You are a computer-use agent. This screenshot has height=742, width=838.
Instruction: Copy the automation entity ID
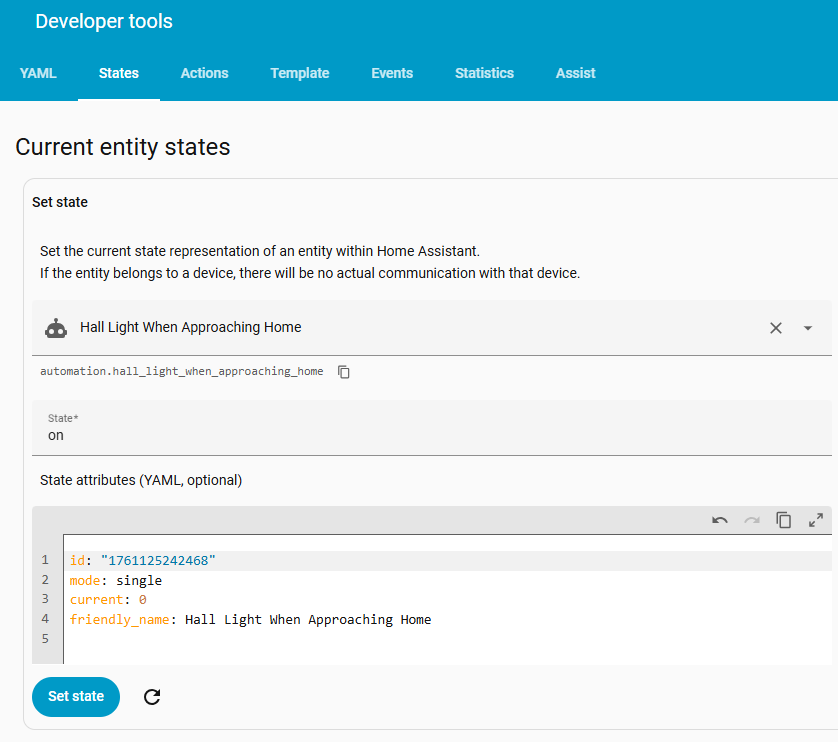coord(344,372)
